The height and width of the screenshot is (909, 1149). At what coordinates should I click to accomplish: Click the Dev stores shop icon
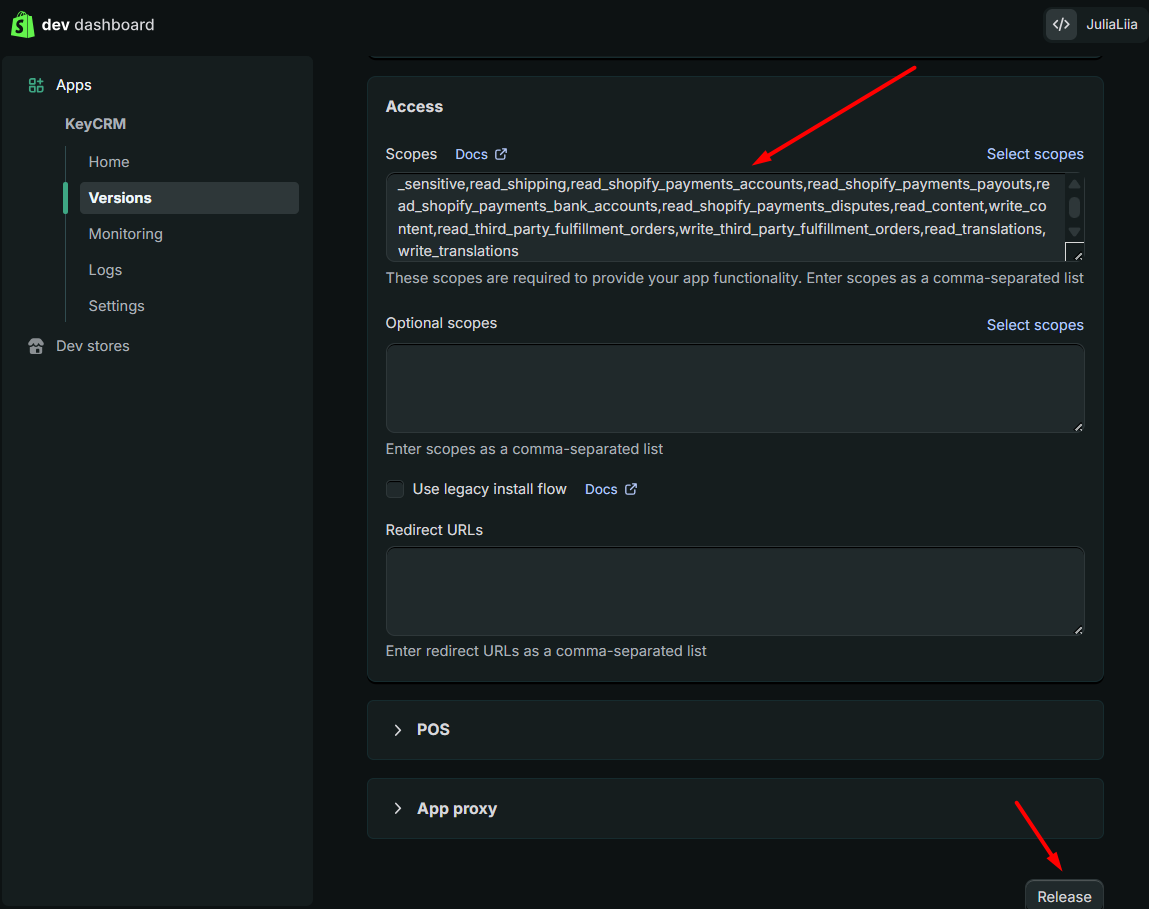pos(36,346)
